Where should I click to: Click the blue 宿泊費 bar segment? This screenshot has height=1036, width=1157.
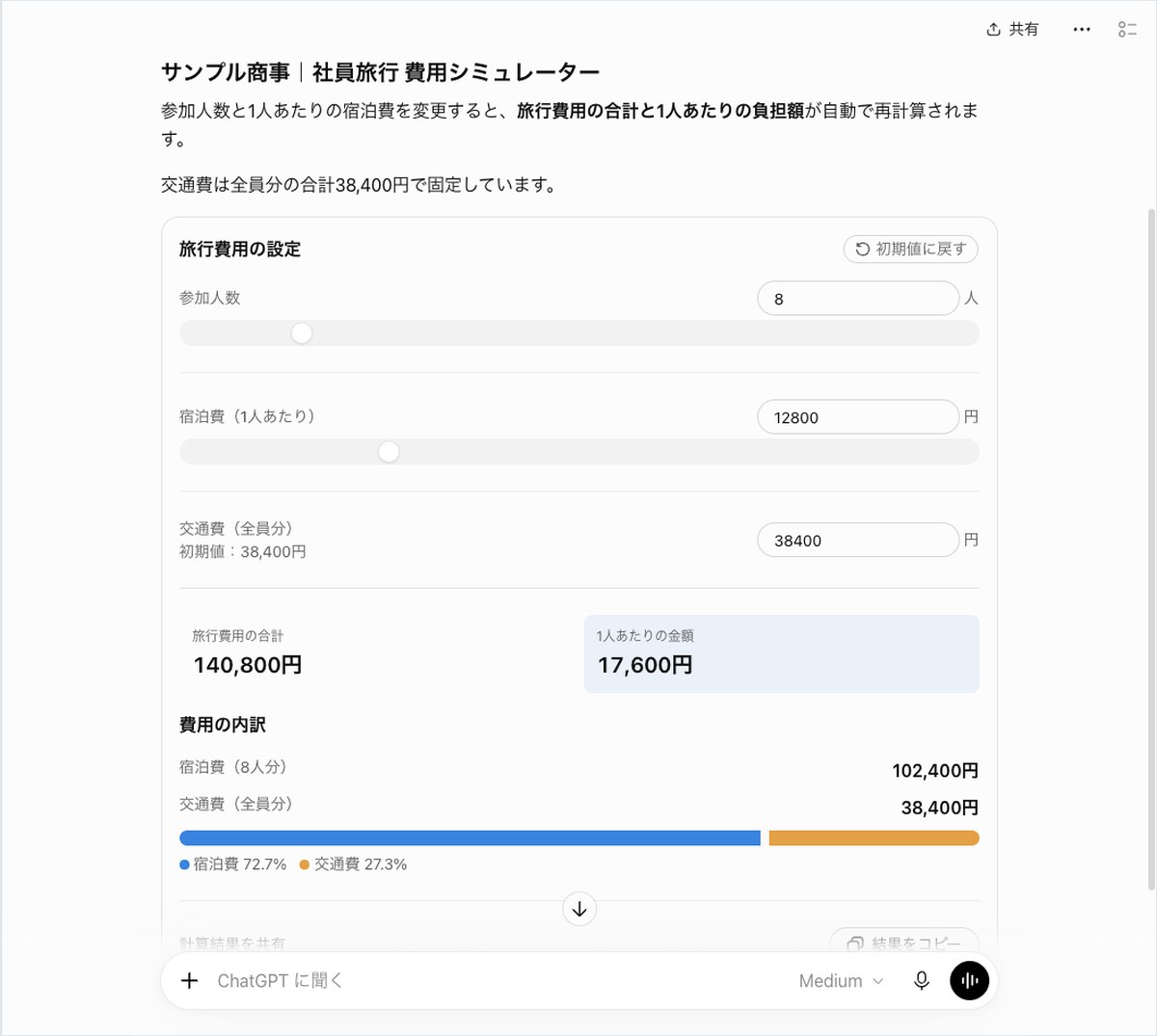click(470, 838)
